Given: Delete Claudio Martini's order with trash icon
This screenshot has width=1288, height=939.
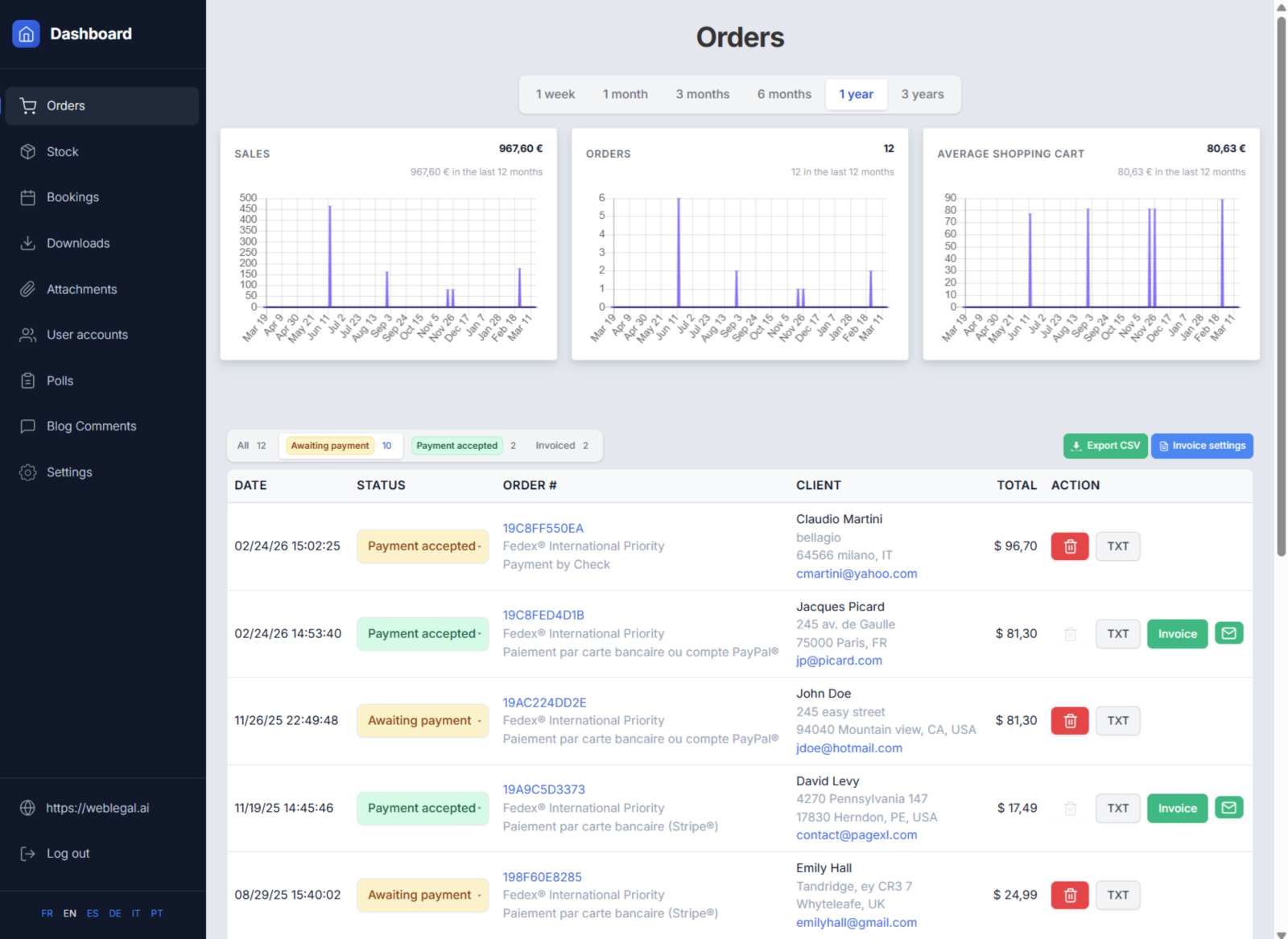Looking at the screenshot, I should 1069,546.
